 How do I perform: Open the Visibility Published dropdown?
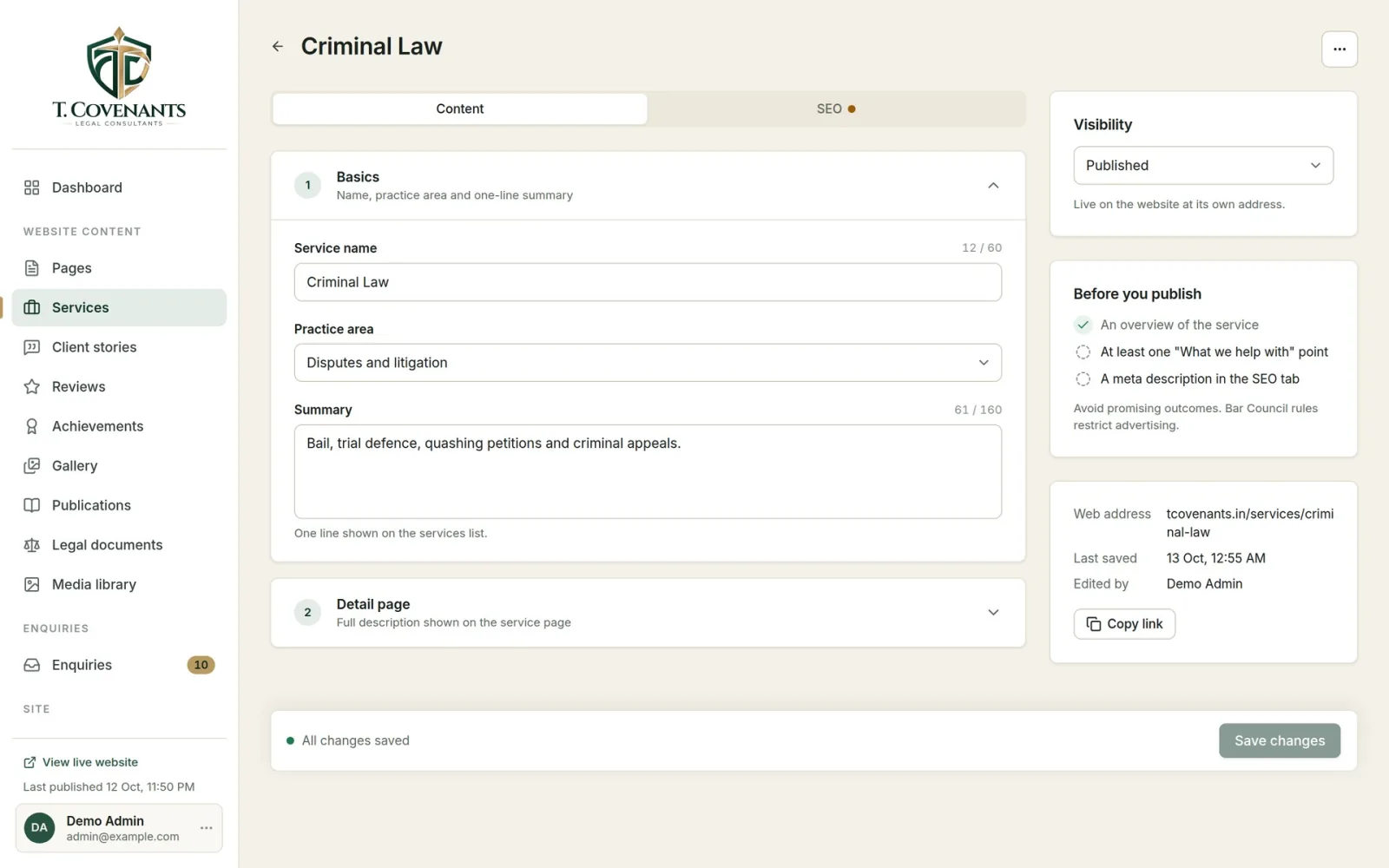[x=1203, y=166]
